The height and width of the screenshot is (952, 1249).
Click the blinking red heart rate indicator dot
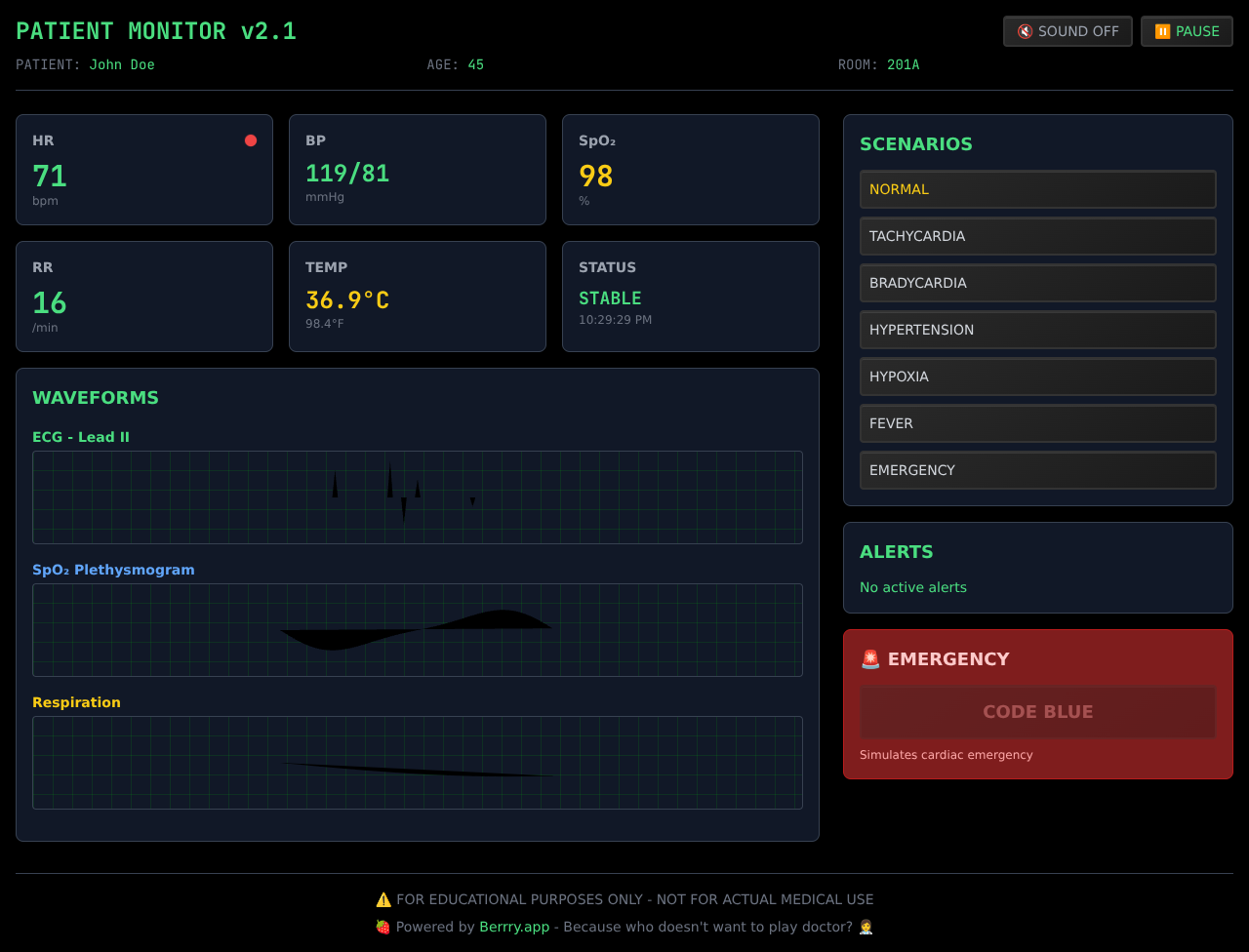click(251, 140)
